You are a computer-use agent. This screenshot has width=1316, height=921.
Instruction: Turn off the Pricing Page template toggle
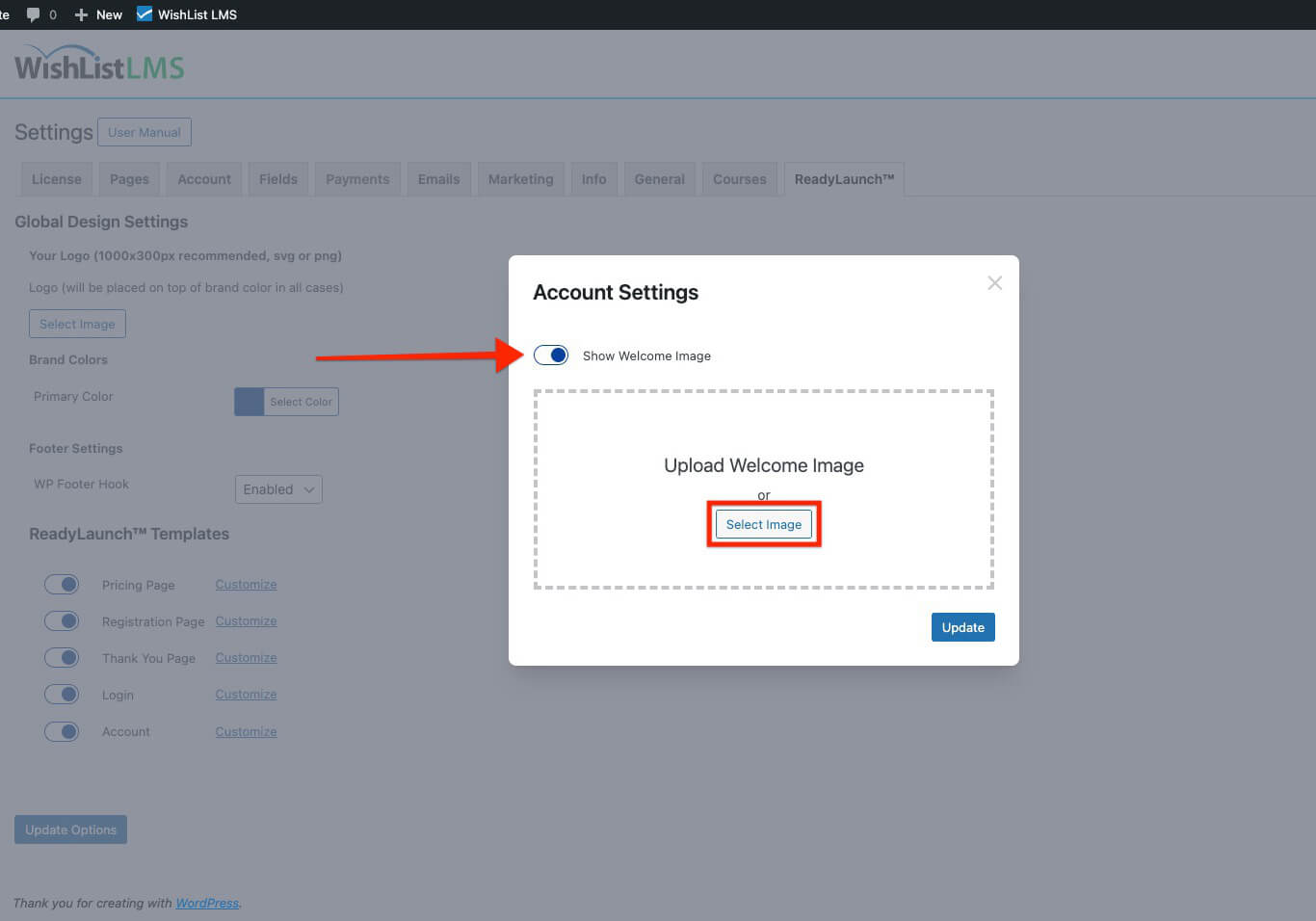62,584
